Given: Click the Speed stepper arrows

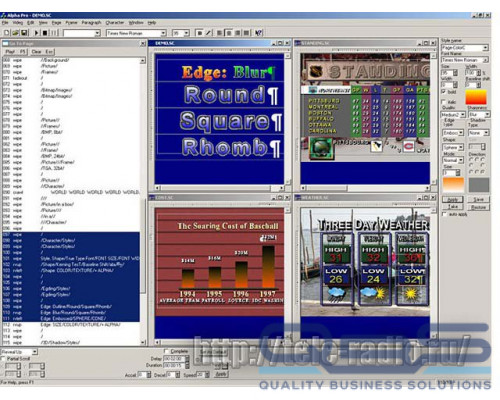Looking at the screenshot, I should click(207, 375).
